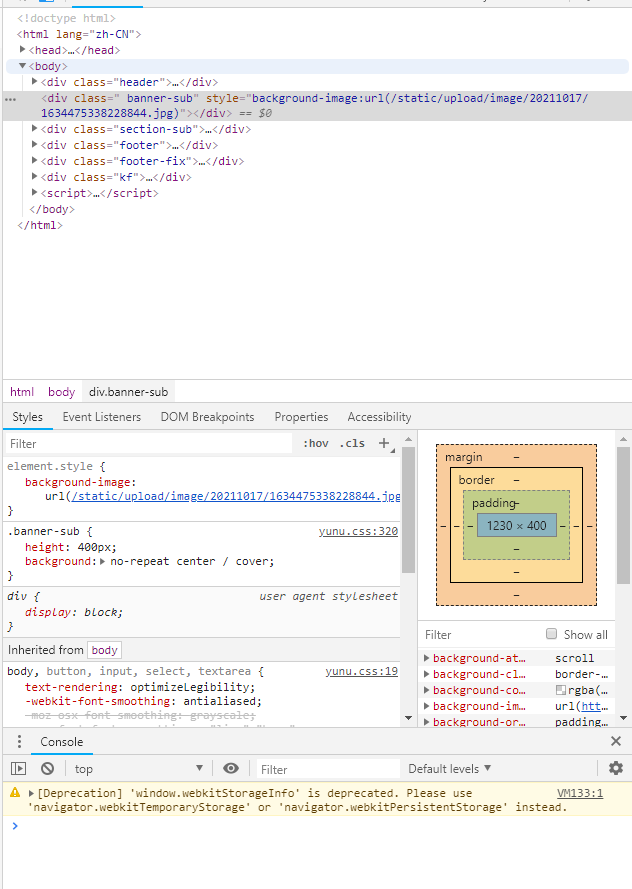
Task: Open the VM133:1 source link
Action: click(580, 793)
